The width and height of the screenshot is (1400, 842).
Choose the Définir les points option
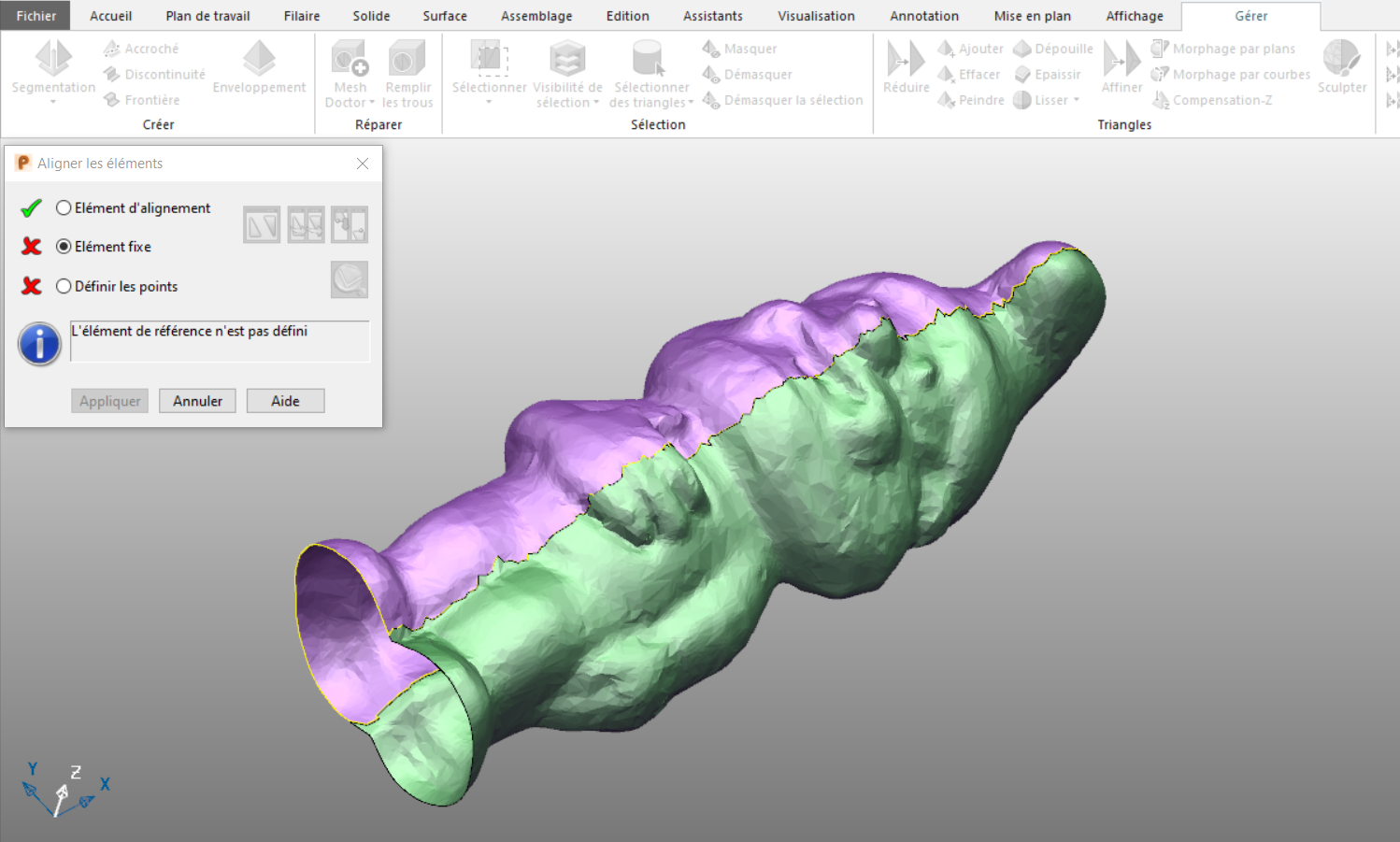[64, 287]
